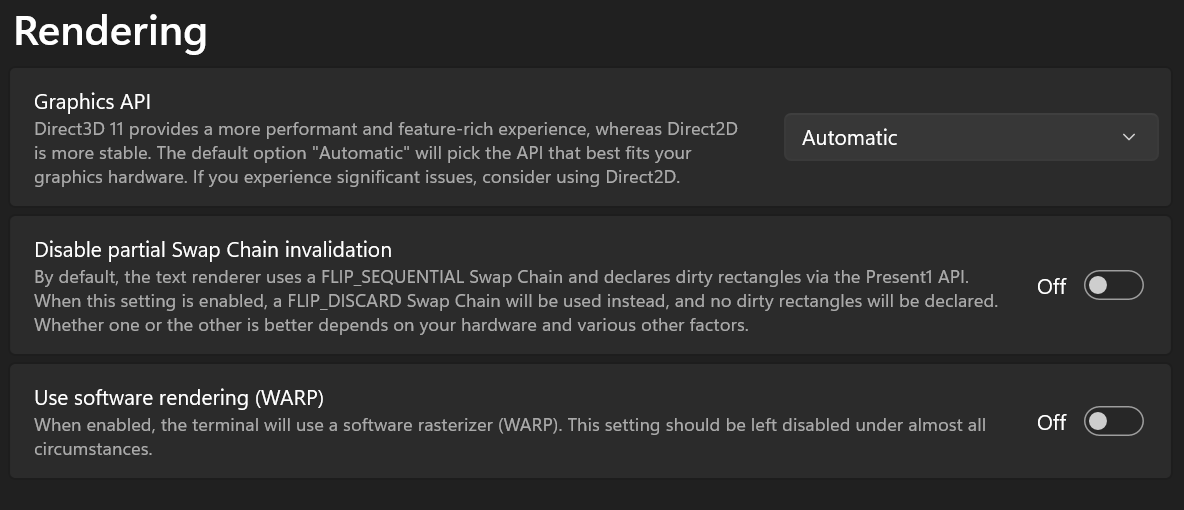Click the Off label beside Swap Chain toggle
The height and width of the screenshot is (510, 1184).
point(1051,286)
